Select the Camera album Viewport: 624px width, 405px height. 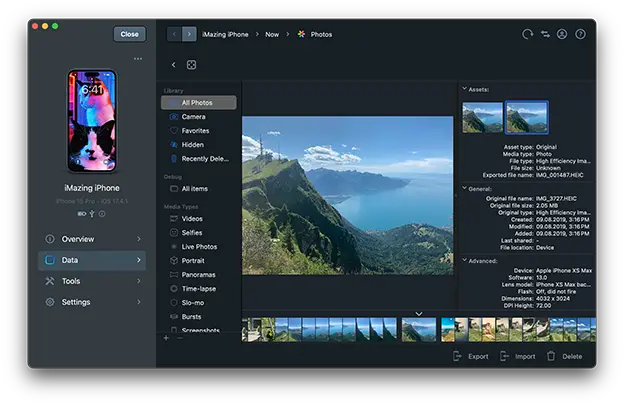point(199,117)
